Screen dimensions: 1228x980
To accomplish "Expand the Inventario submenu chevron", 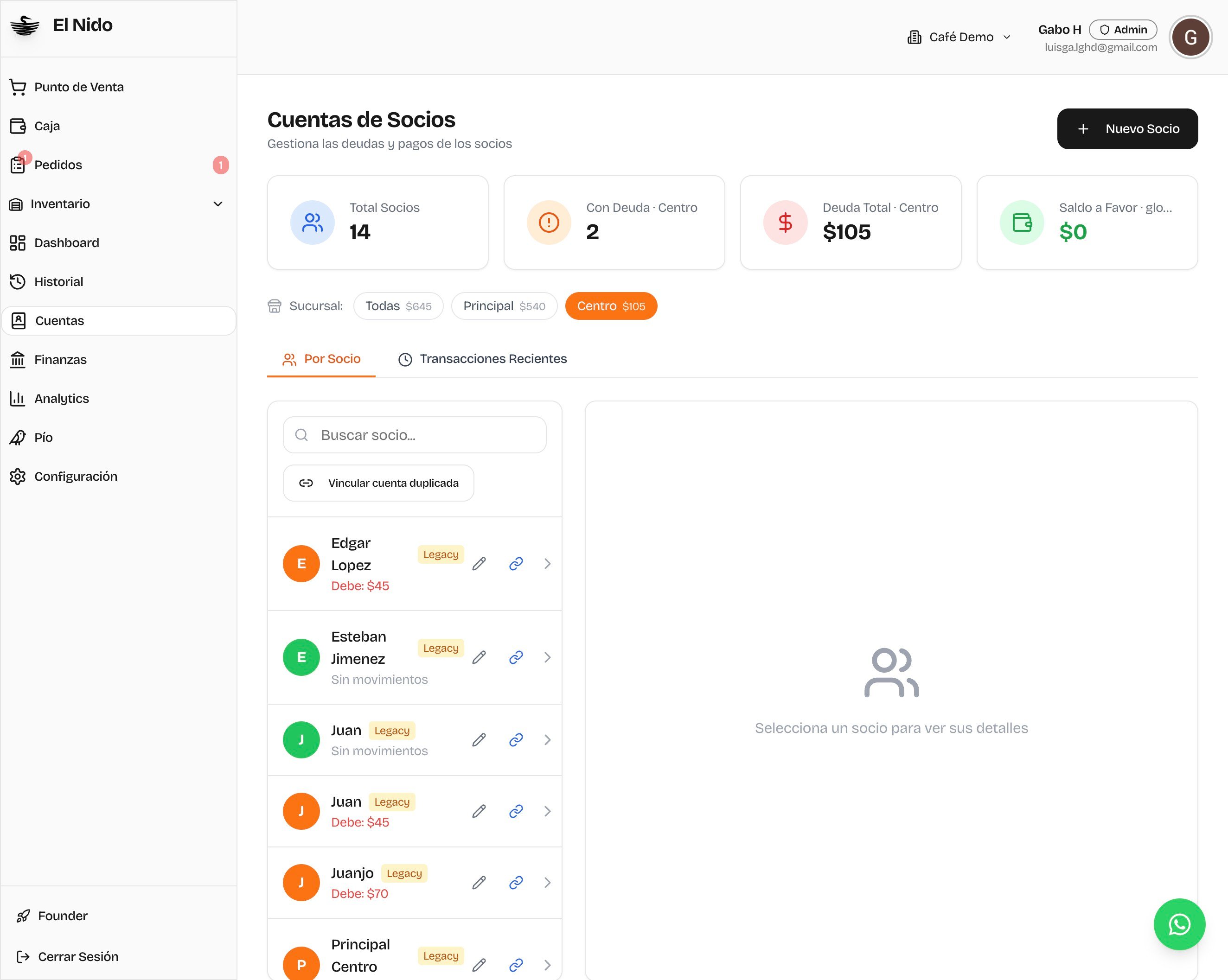I will (217, 204).
